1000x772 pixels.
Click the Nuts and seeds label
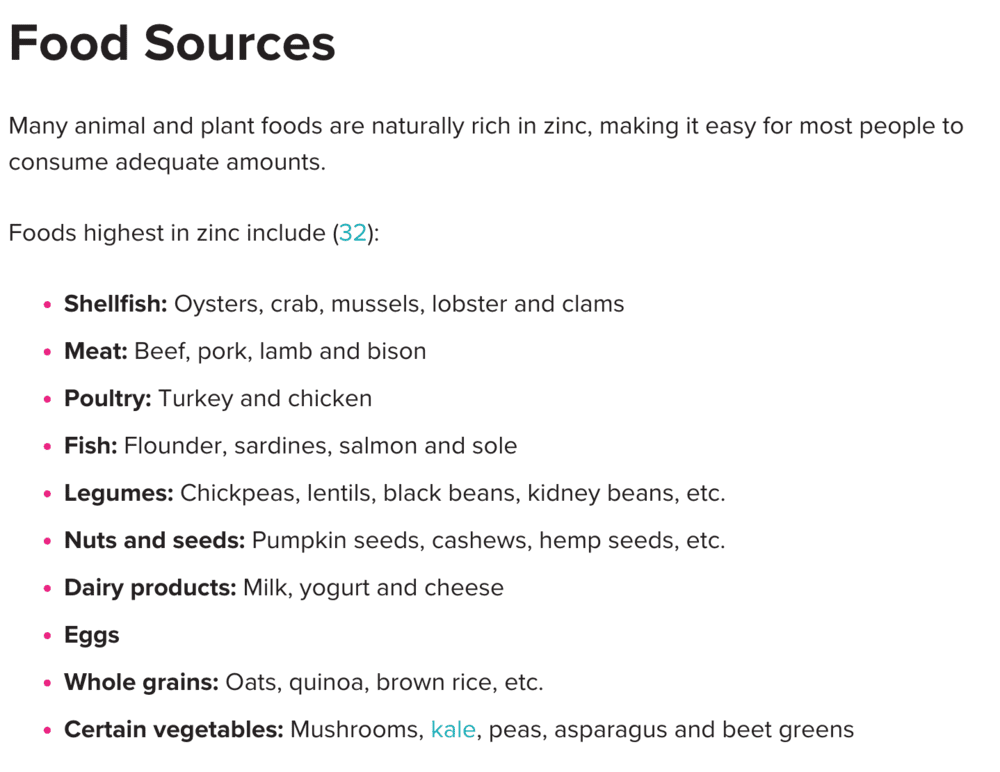tap(154, 540)
